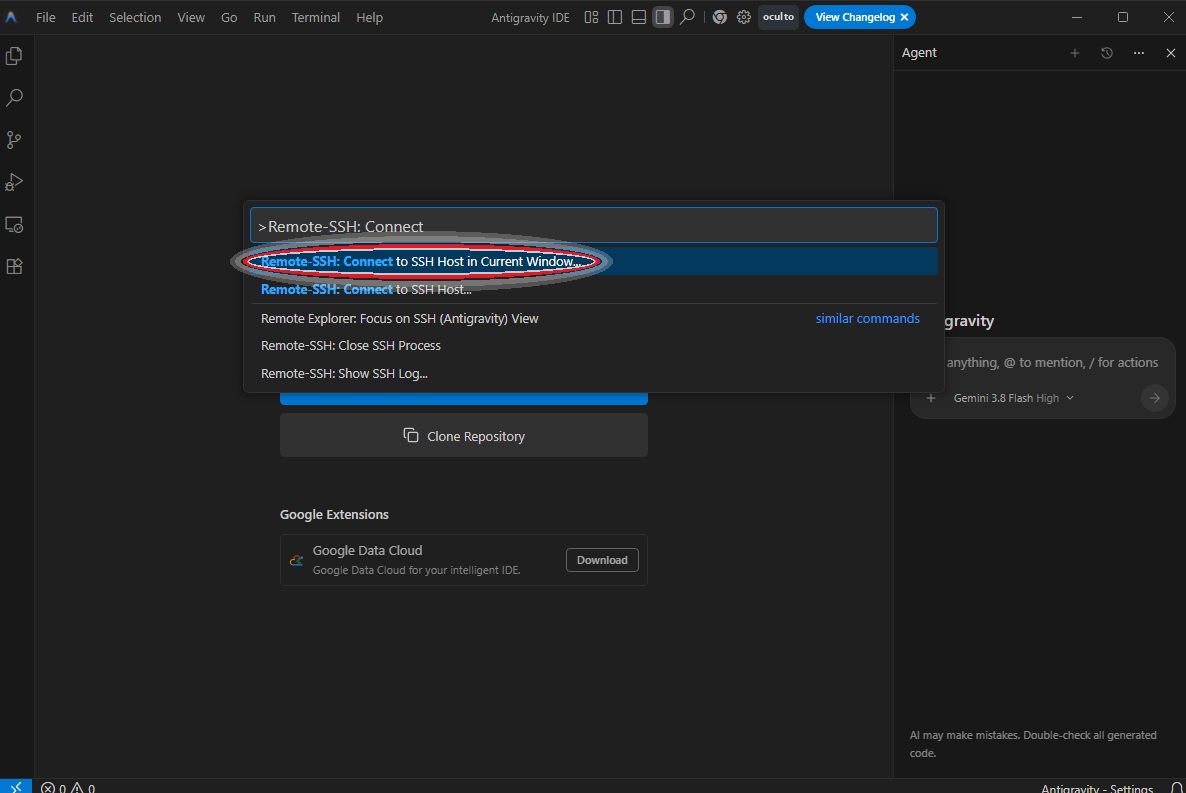The width and height of the screenshot is (1186, 793).
Task: Close the Agent panel
Action: pos(1171,53)
